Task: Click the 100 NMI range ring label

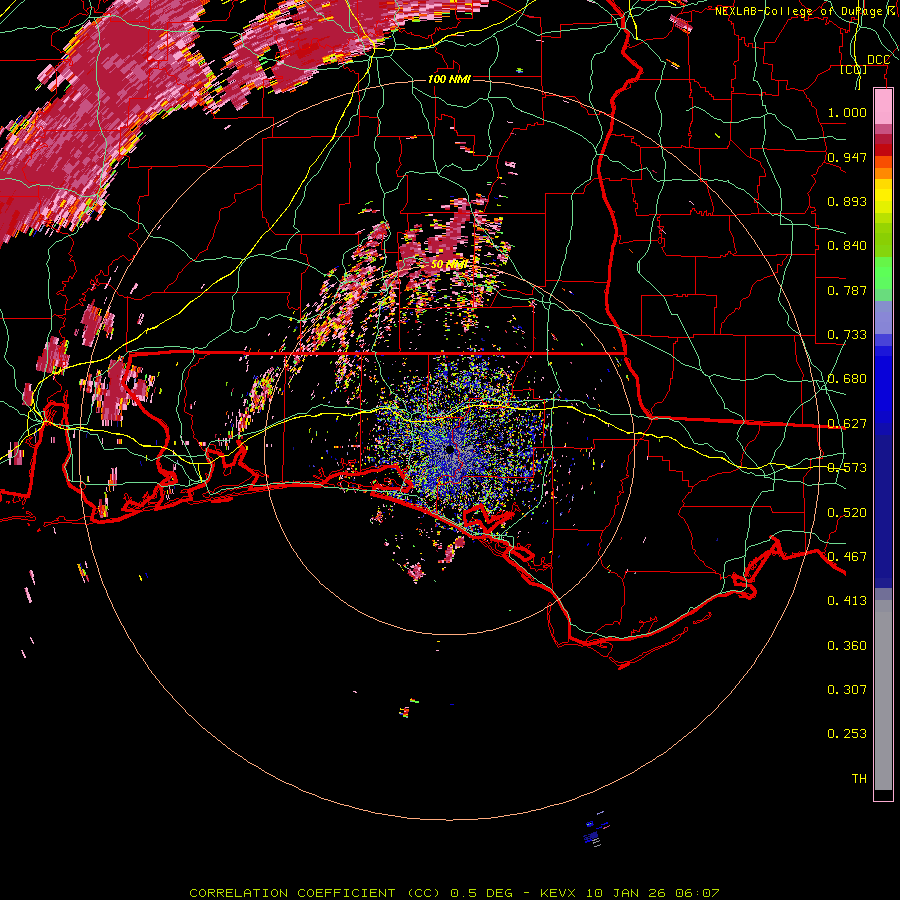Action: pos(449,79)
